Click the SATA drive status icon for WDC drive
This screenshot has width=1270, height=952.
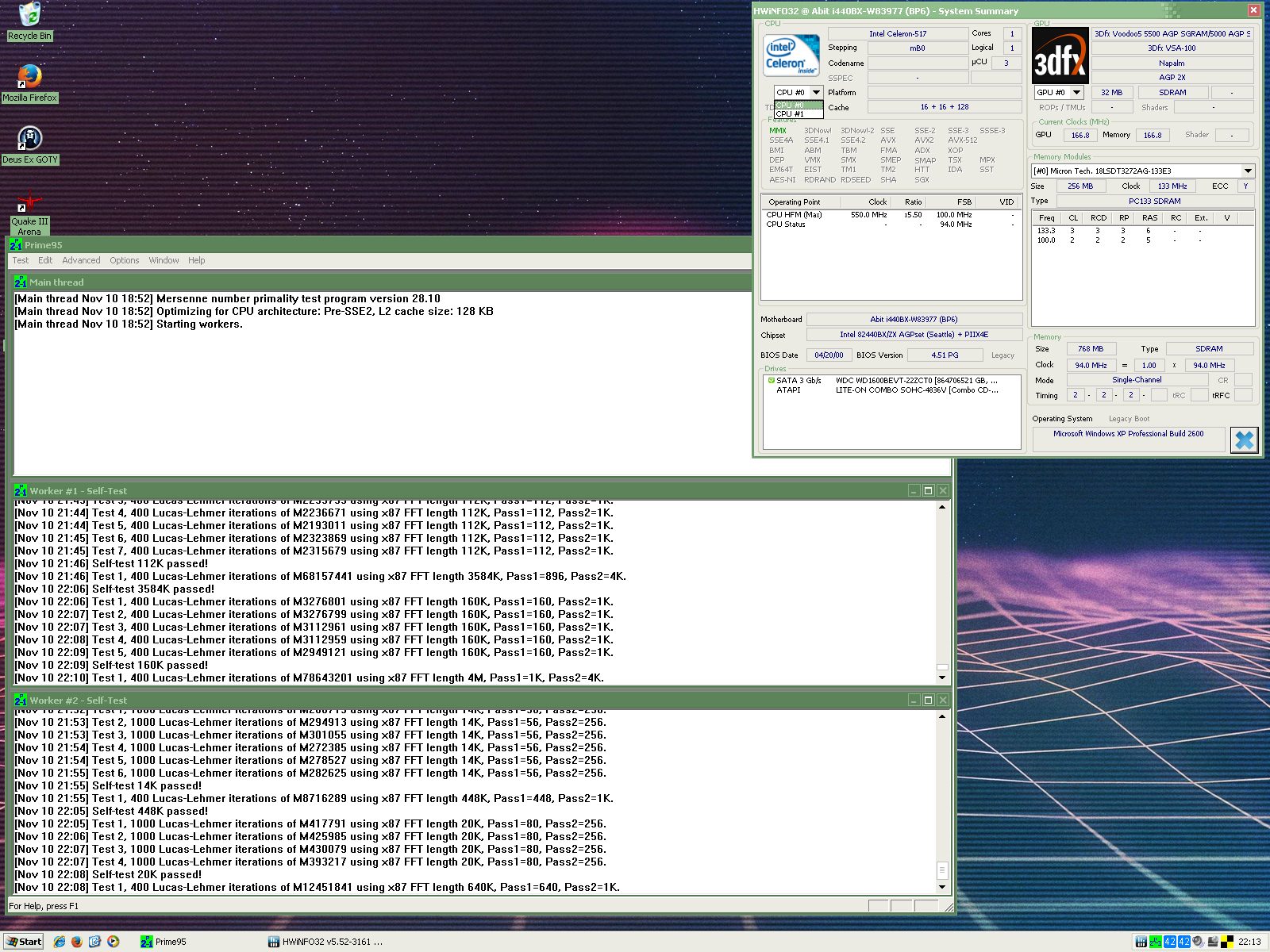pyautogui.click(x=771, y=380)
